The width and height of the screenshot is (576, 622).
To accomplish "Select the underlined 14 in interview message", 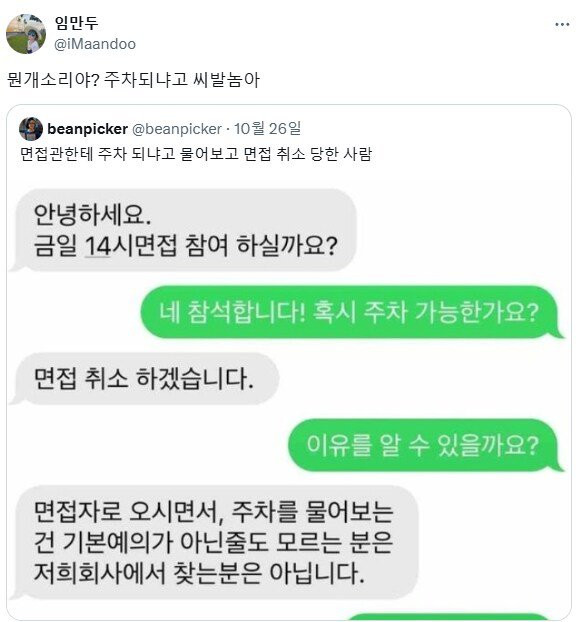I will coord(98,246).
